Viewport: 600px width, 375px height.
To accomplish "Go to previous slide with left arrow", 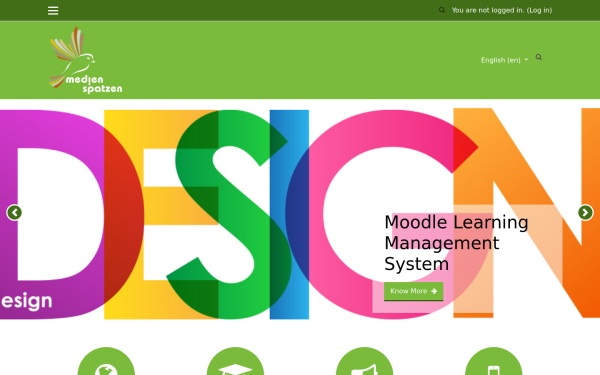I will click(14, 213).
